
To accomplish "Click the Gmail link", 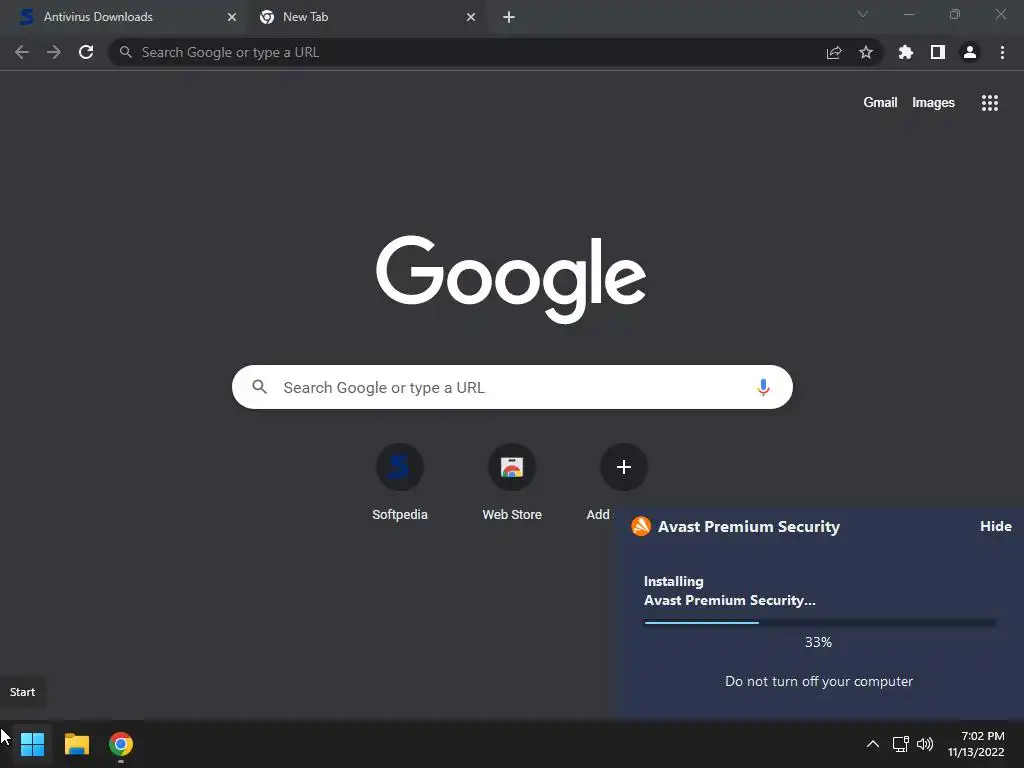I will (x=880, y=103).
